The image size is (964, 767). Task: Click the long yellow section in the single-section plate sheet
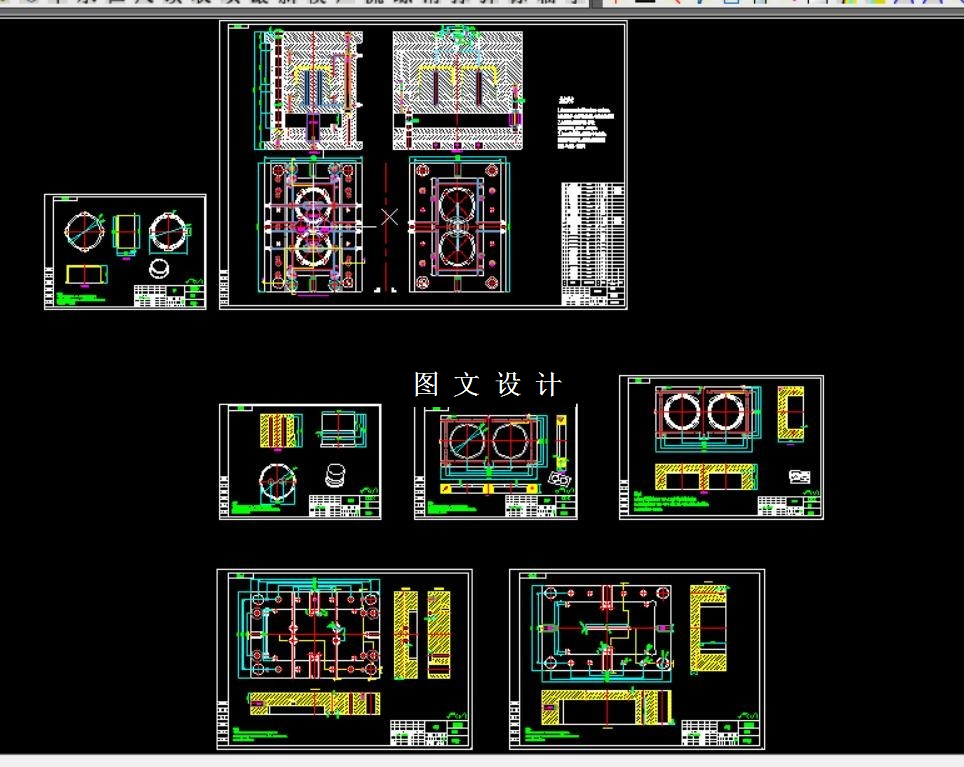pos(606,707)
